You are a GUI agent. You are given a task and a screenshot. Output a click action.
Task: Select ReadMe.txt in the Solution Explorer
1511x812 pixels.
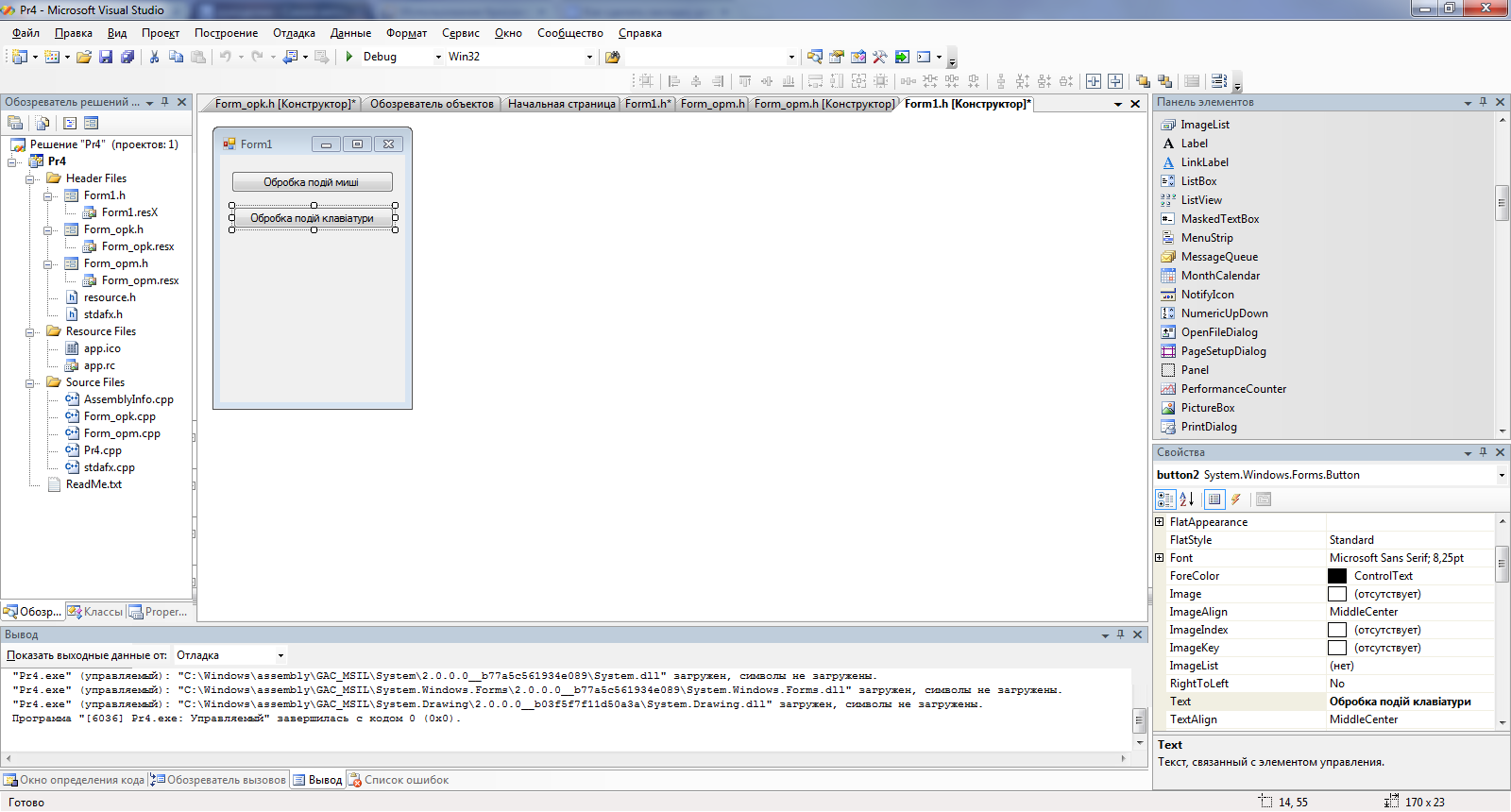93,484
